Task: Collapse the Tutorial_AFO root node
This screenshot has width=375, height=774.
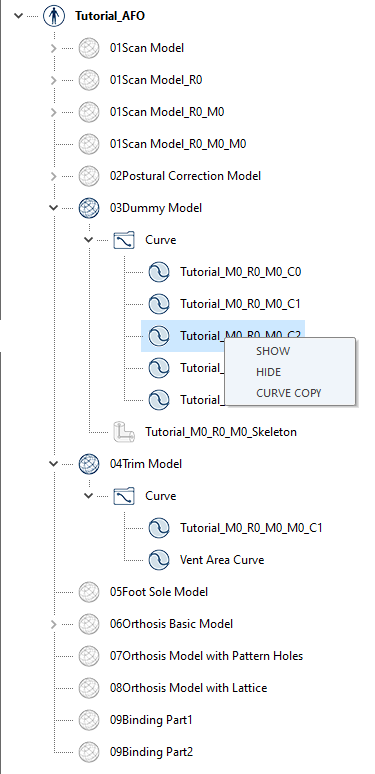Action: click(x=19, y=16)
